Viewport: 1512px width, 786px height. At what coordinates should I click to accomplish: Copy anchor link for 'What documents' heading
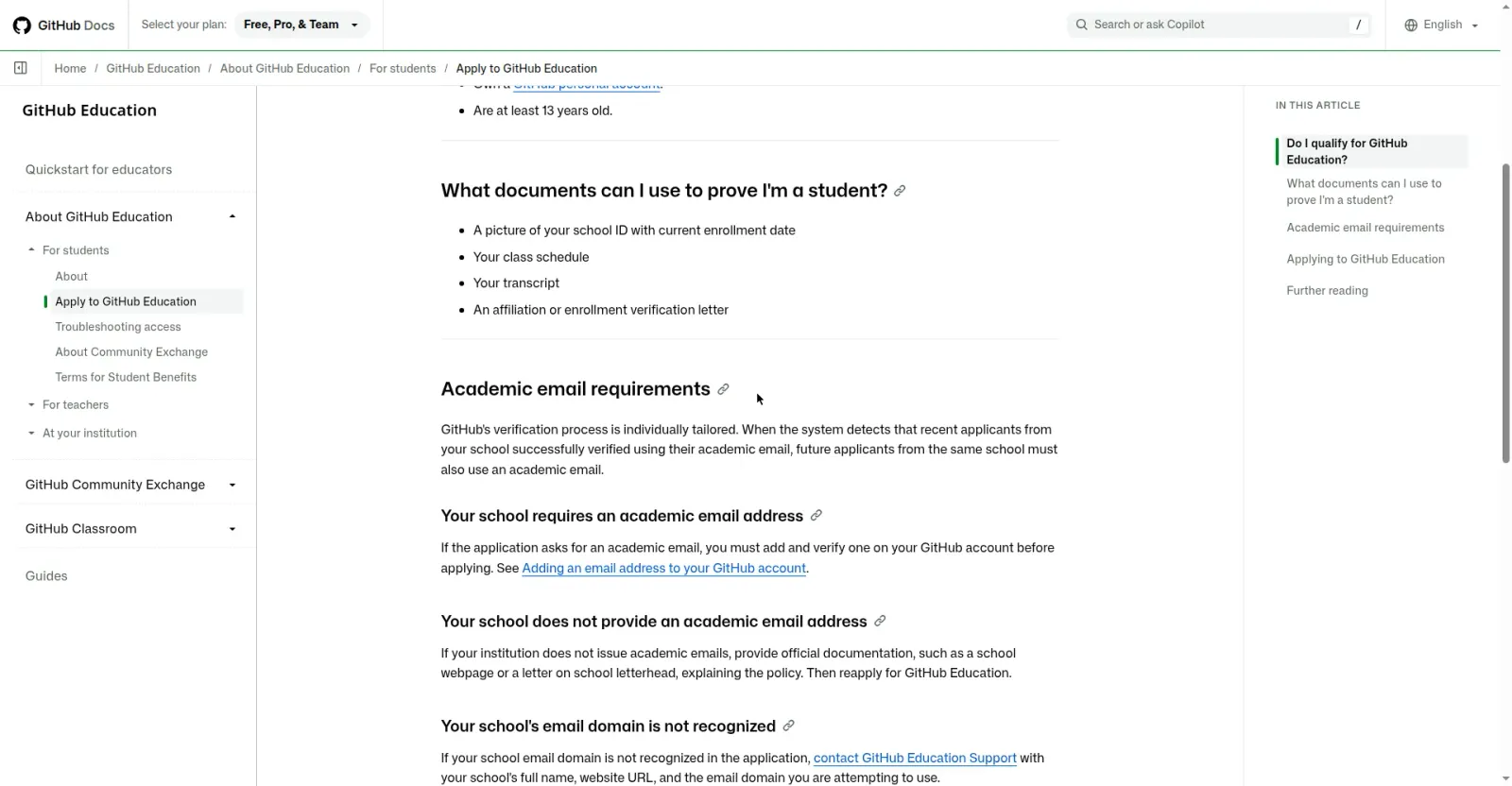[x=900, y=191]
